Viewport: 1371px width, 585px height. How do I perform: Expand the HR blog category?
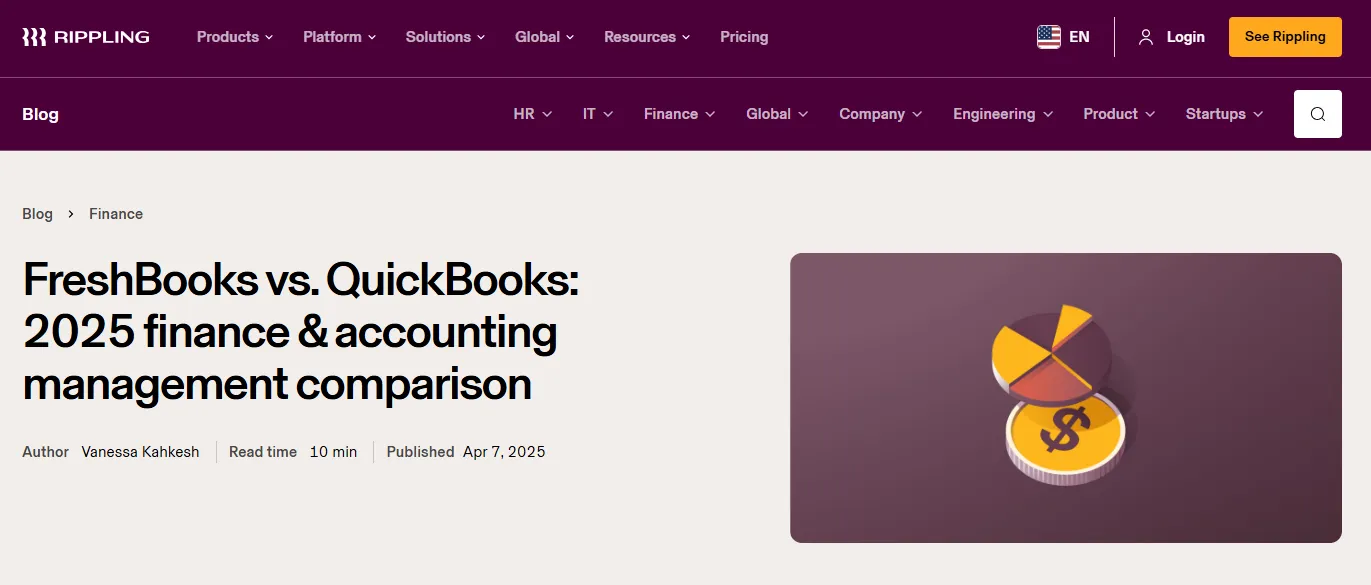(533, 114)
